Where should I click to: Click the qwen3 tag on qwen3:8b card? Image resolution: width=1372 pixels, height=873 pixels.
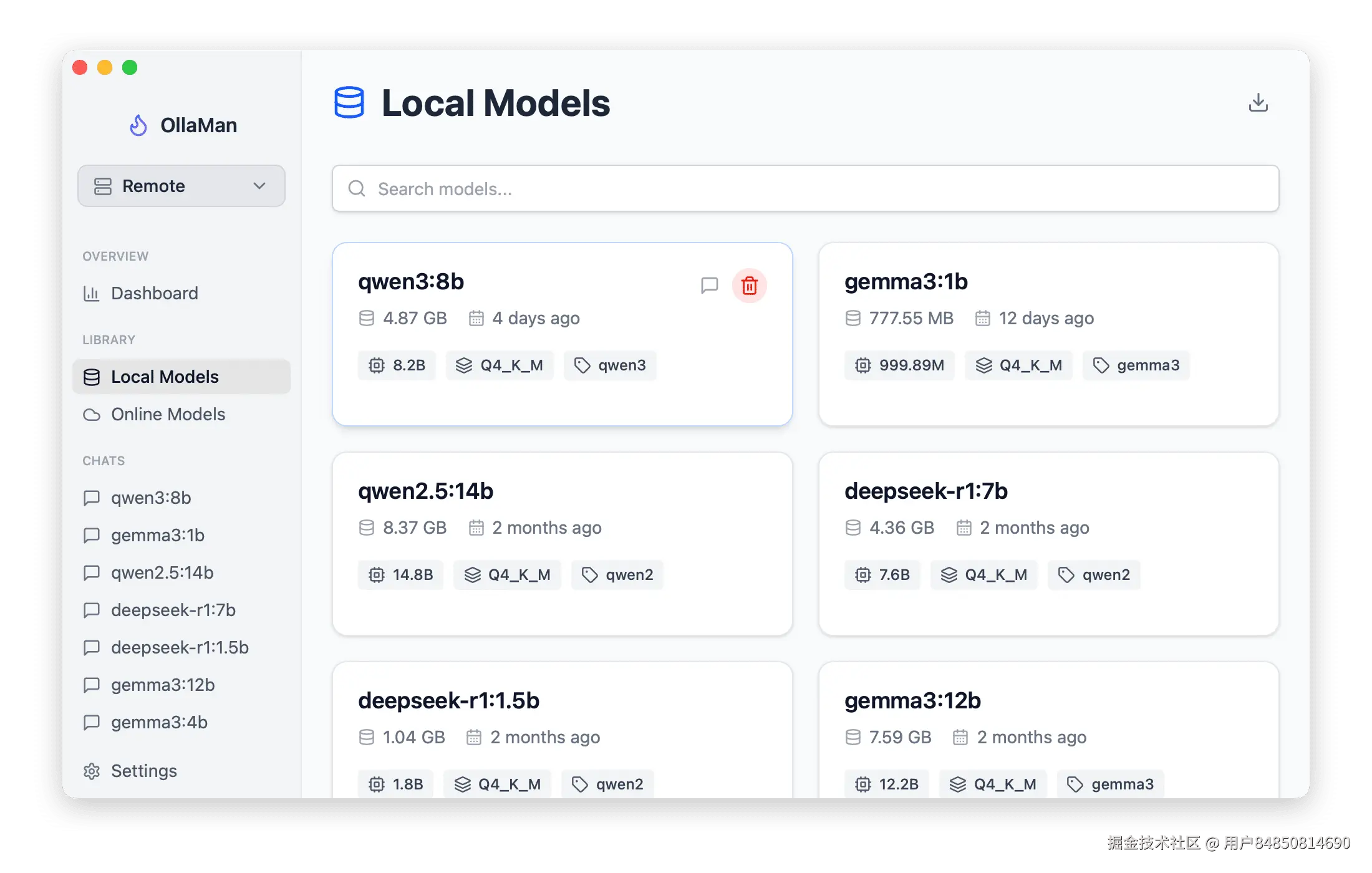click(610, 365)
